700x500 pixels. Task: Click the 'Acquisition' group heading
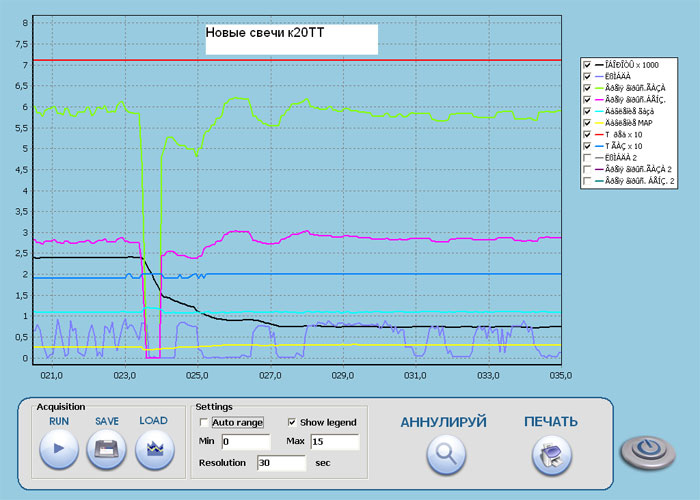pyautogui.click(x=61, y=407)
